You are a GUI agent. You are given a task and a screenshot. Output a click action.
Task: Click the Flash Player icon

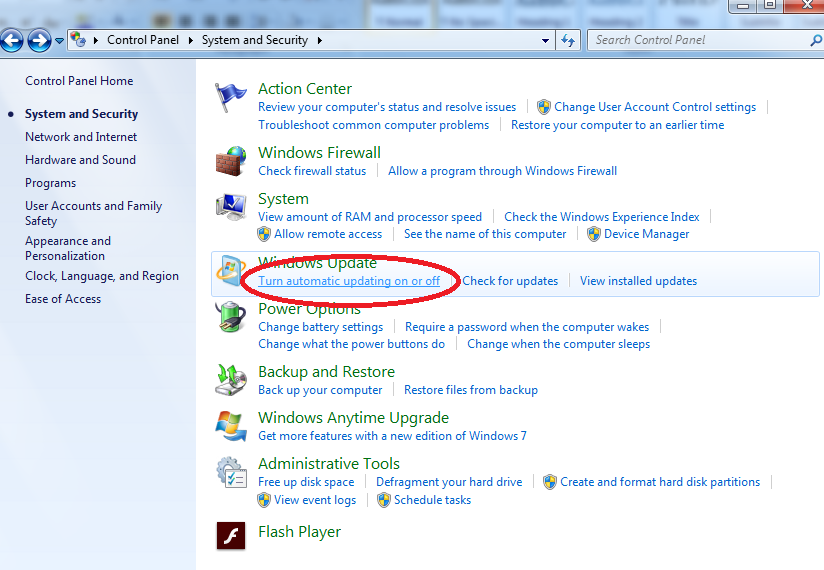point(231,535)
